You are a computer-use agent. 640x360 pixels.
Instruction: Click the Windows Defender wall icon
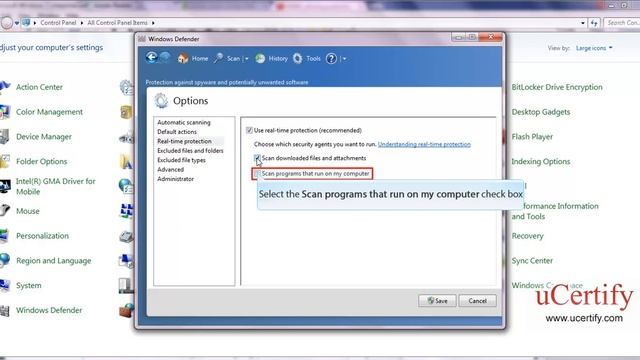4,311
